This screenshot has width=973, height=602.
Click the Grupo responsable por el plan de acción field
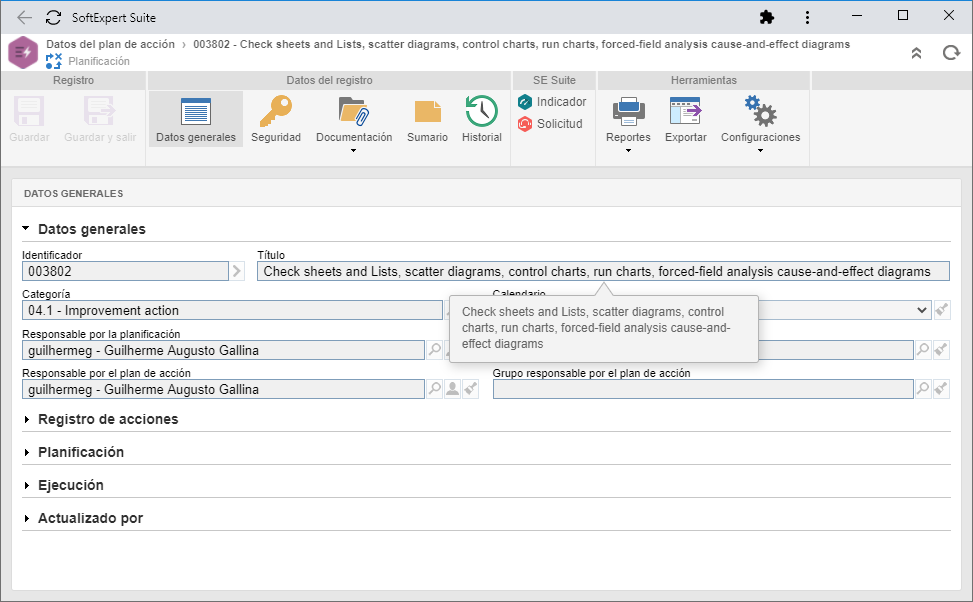coord(703,389)
